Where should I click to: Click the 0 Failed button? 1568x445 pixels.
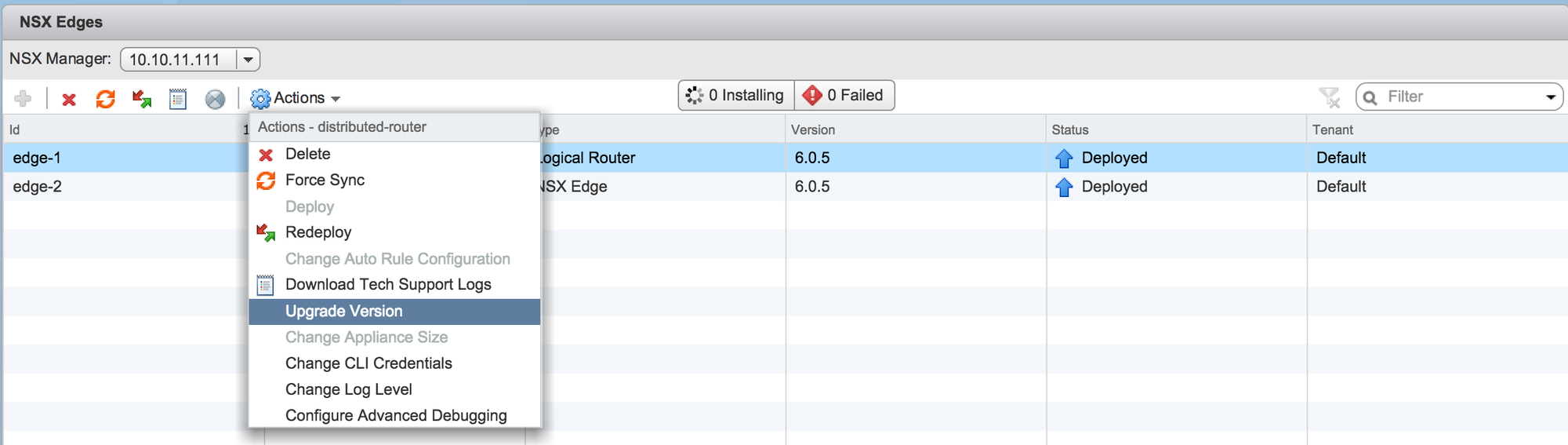click(844, 96)
